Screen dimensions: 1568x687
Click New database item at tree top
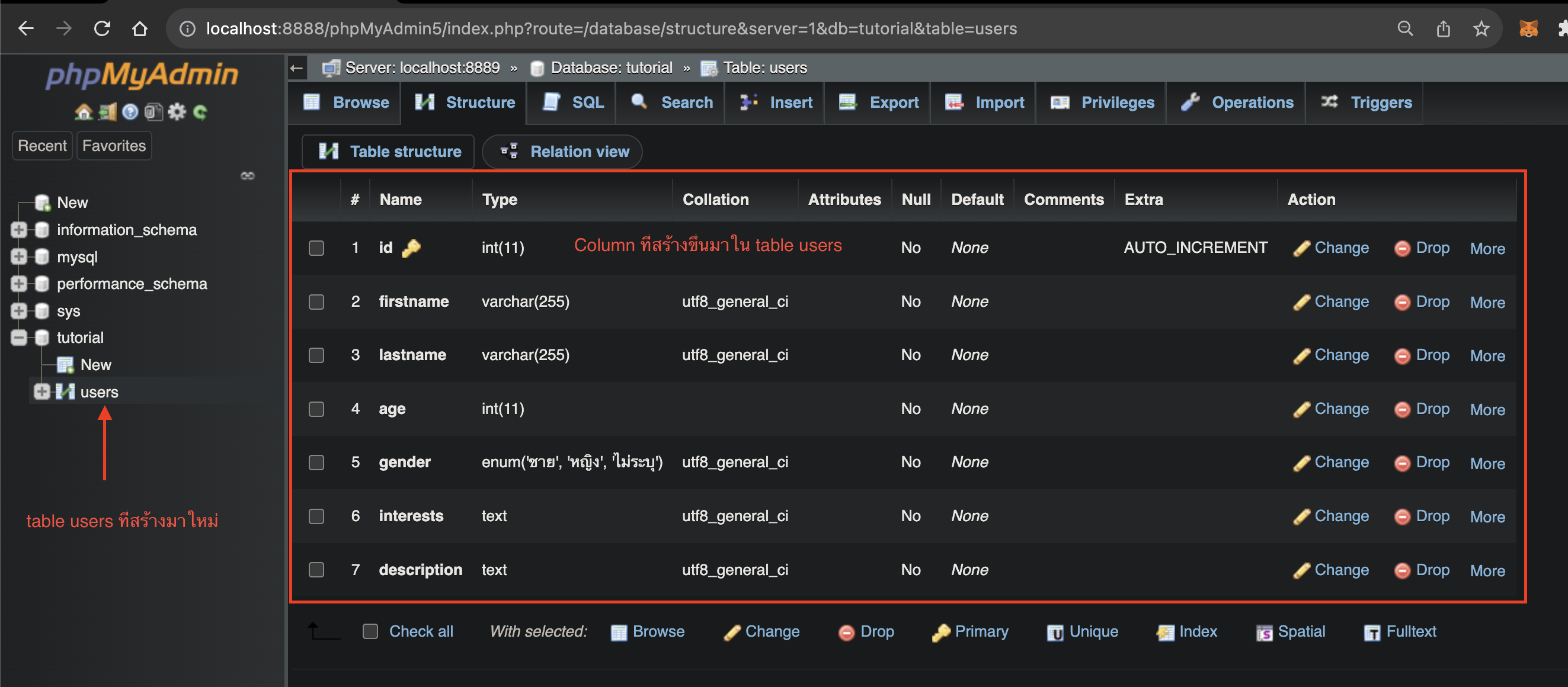72,203
